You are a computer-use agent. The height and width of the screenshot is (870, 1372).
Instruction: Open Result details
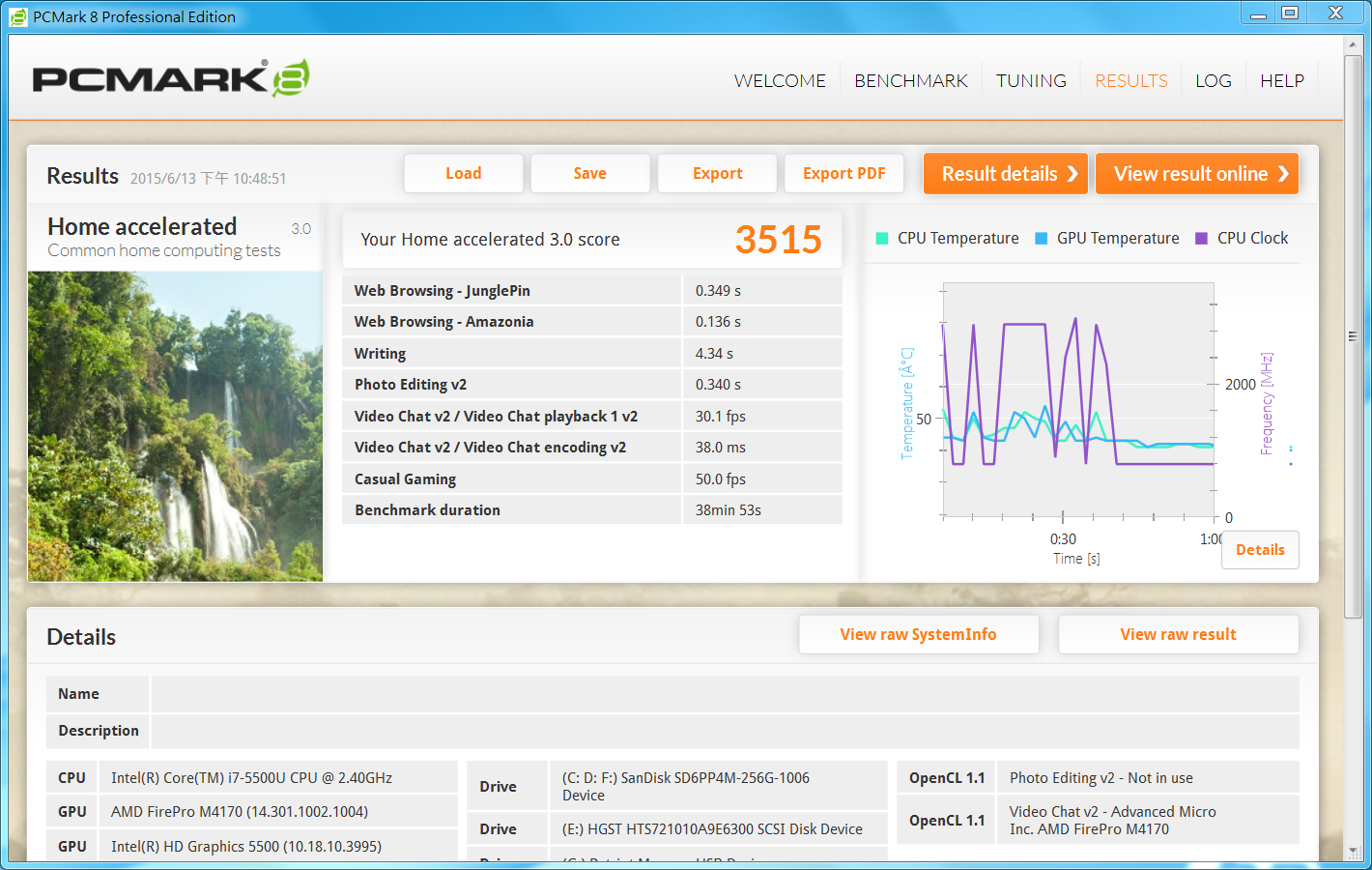[x=1006, y=174]
